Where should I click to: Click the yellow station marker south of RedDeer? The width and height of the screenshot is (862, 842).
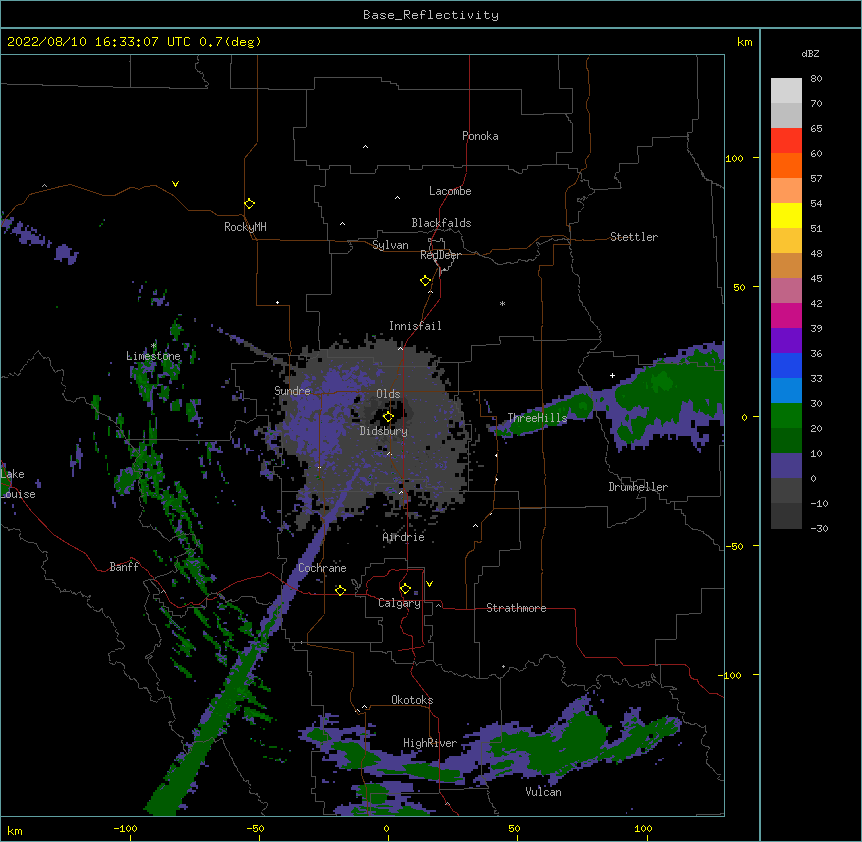pos(426,281)
